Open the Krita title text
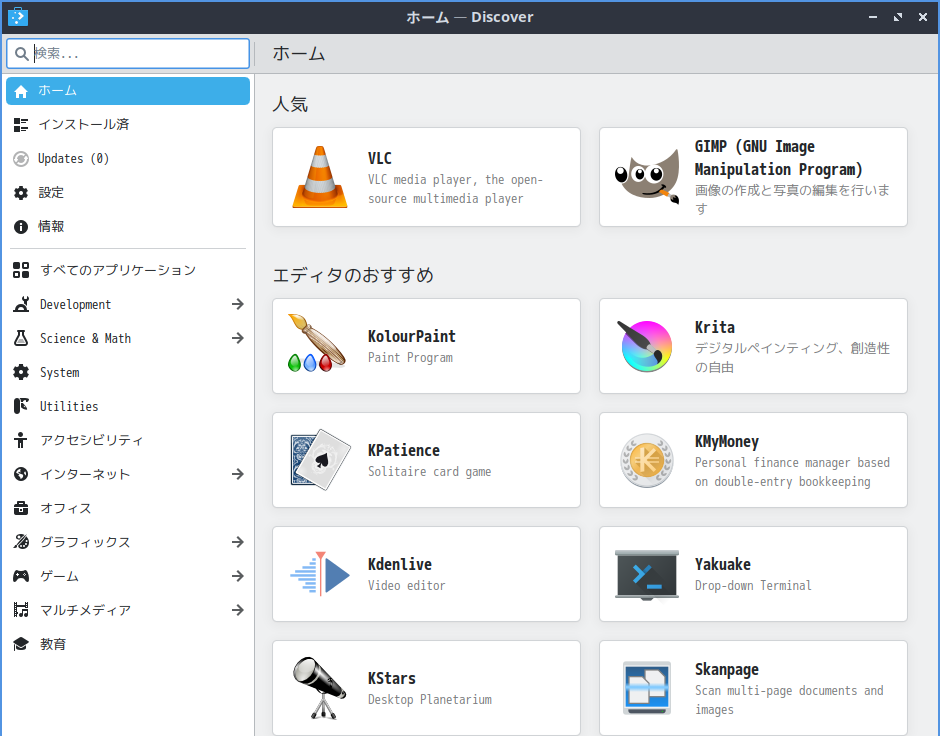 [715, 327]
